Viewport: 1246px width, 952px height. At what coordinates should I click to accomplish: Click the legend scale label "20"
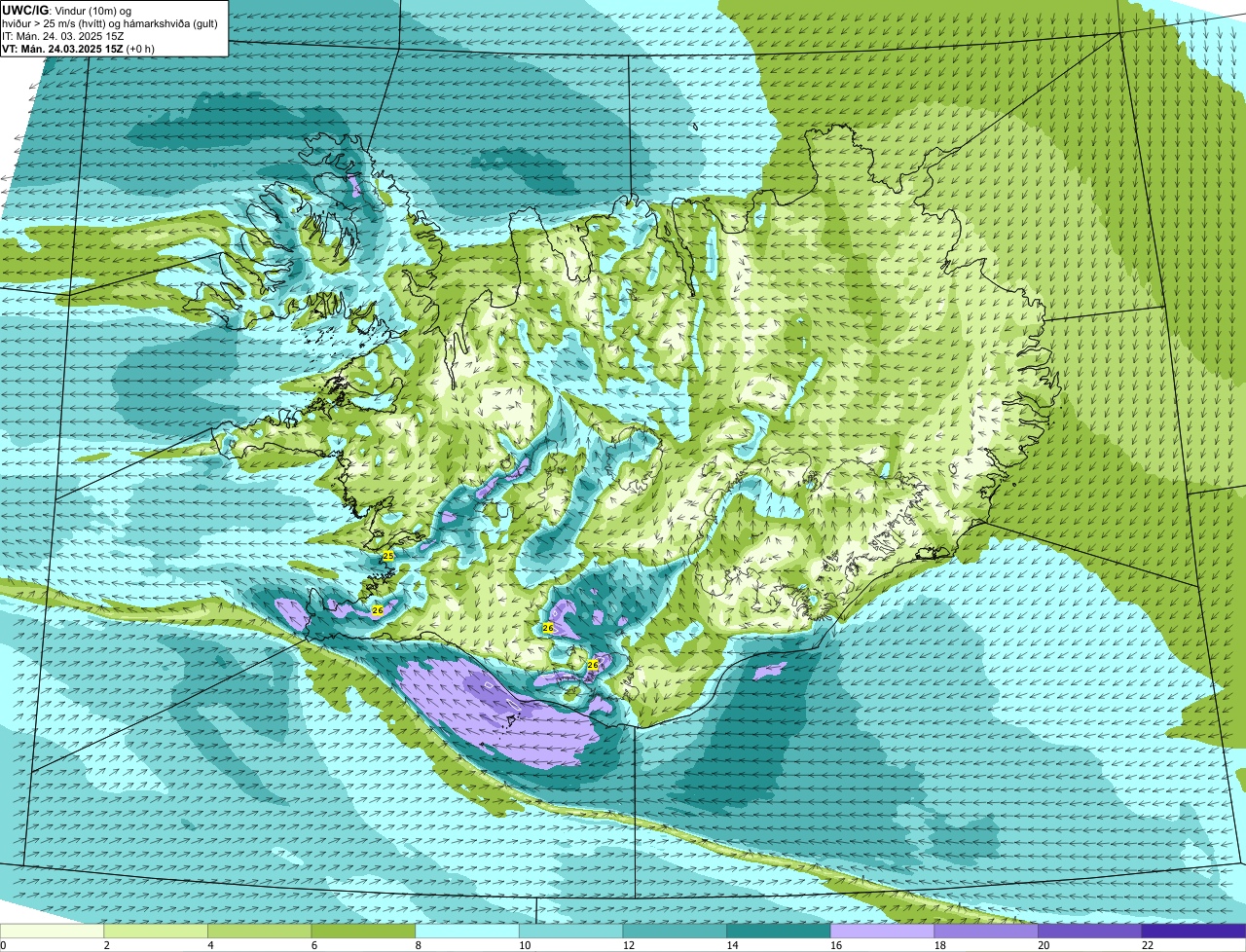pyautogui.click(x=1044, y=945)
